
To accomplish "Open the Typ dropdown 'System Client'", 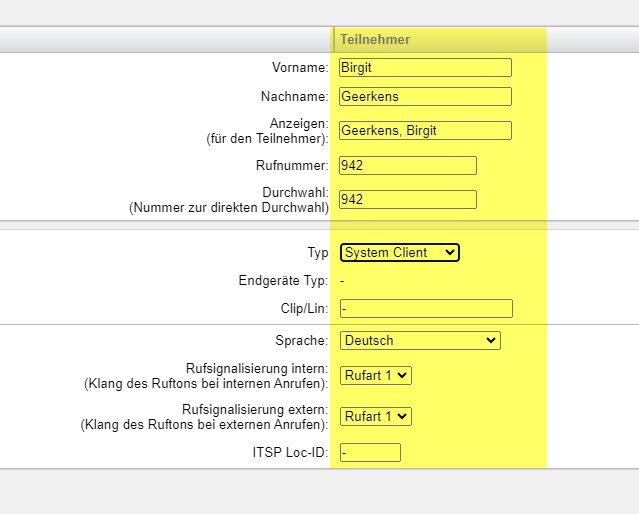I will (400, 252).
